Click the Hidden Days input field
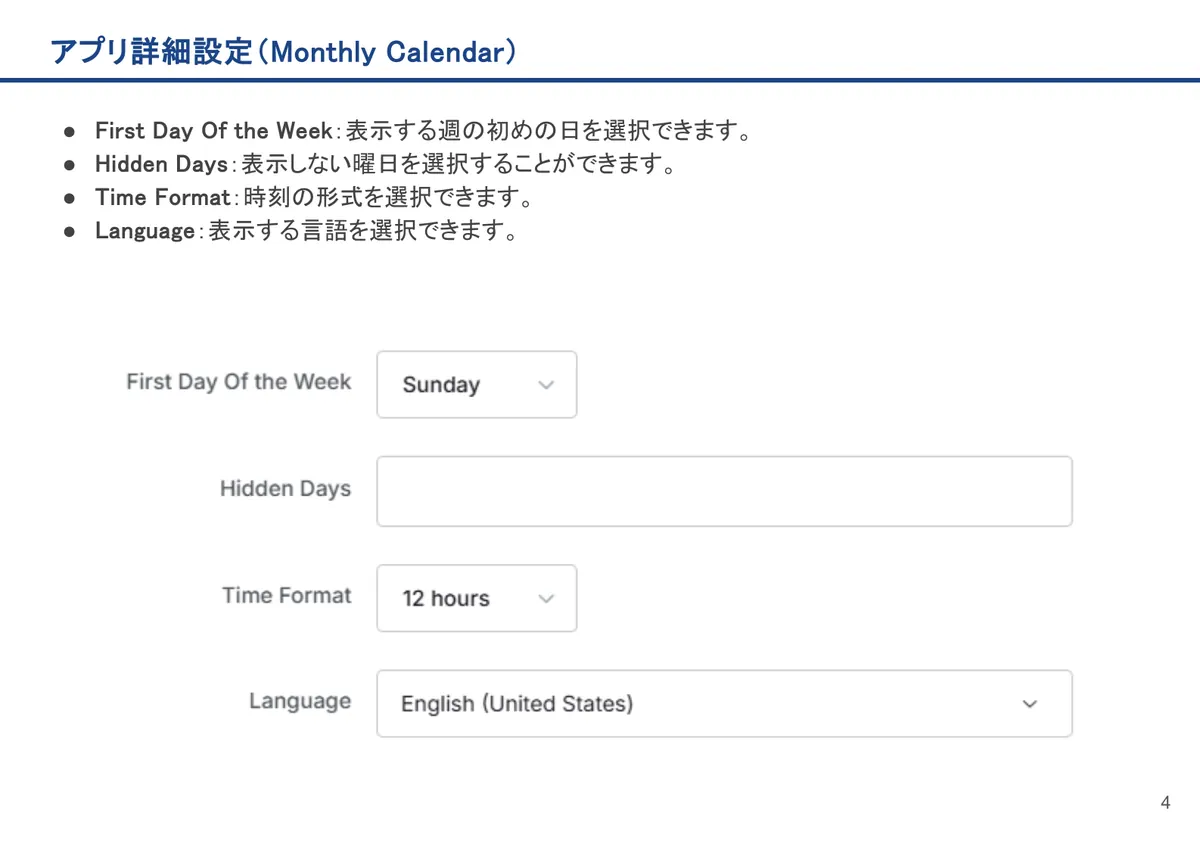 pyautogui.click(x=724, y=491)
